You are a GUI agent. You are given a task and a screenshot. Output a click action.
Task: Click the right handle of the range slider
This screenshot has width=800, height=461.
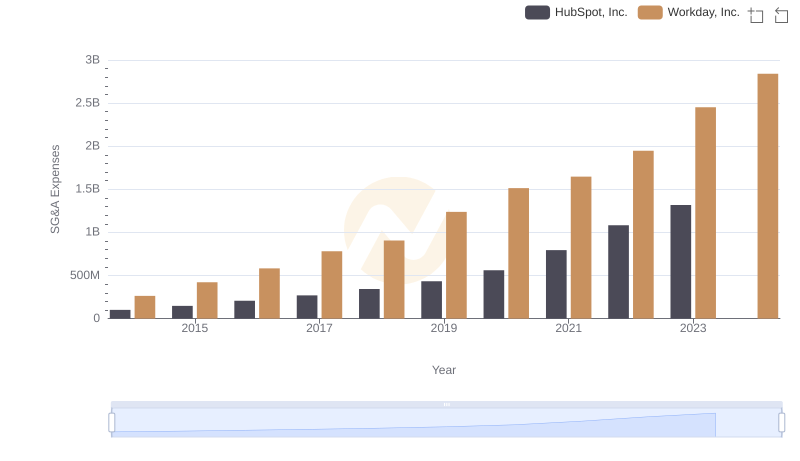(781, 423)
